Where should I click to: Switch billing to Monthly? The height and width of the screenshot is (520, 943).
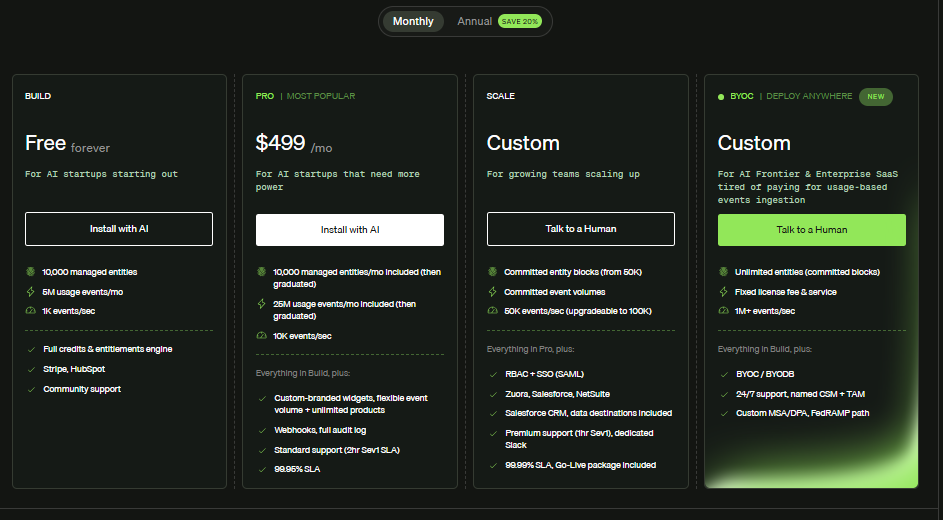click(x=413, y=21)
